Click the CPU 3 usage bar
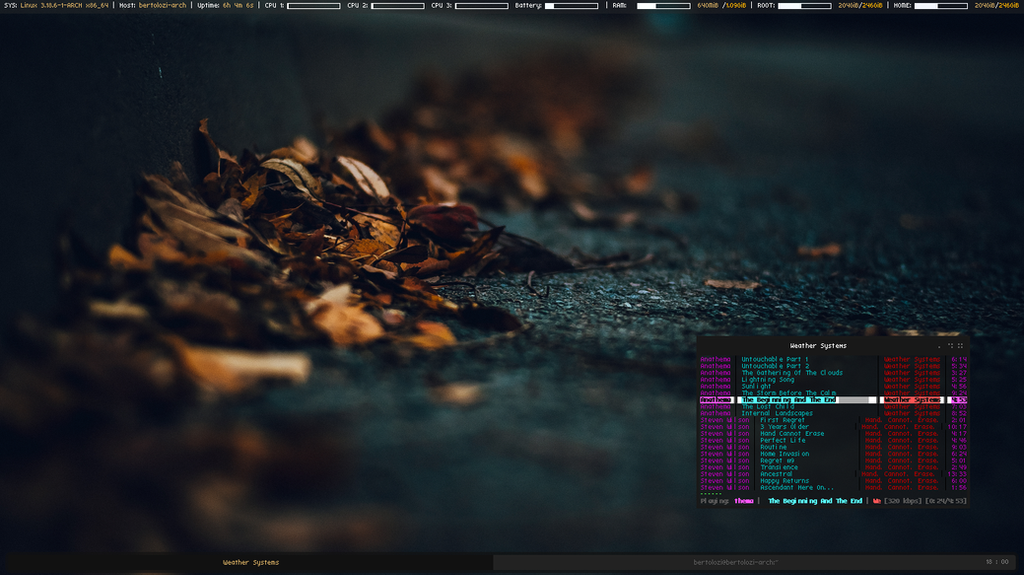This screenshot has height=575, width=1024. coord(481,6)
